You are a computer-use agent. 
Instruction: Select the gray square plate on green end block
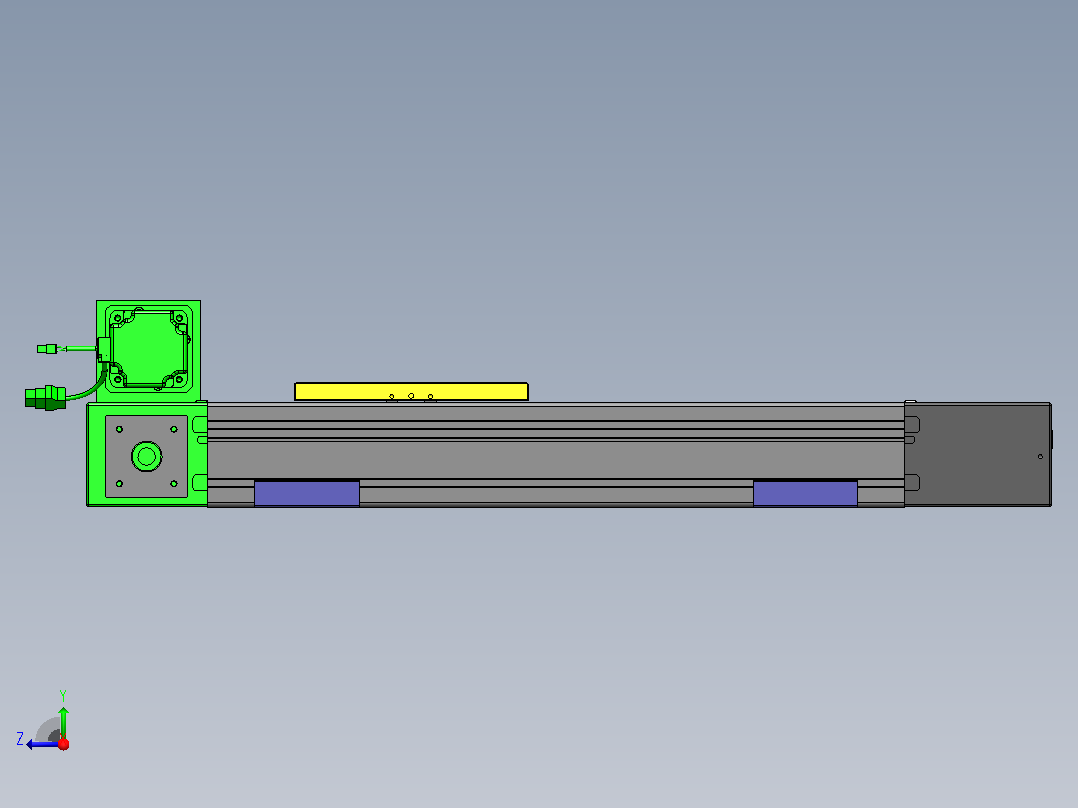pyautogui.click(x=146, y=456)
